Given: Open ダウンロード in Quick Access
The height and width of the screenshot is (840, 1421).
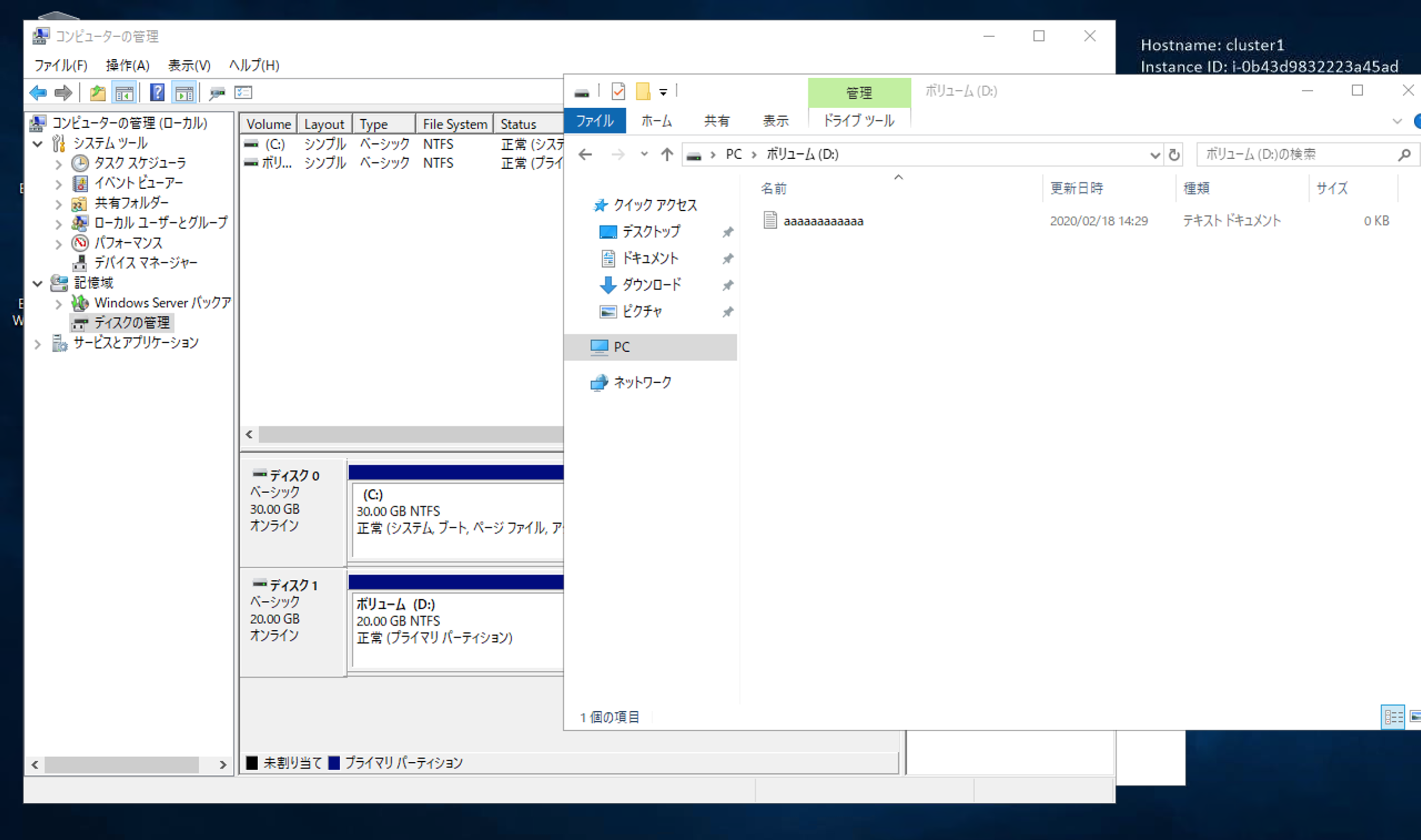Looking at the screenshot, I should click(651, 285).
